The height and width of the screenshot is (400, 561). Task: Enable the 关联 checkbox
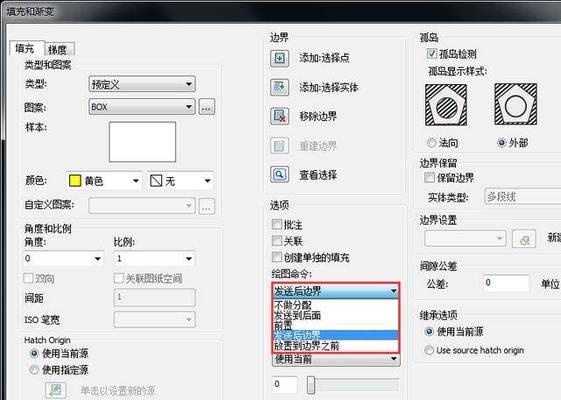pyautogui.click(x=277, y=240)
